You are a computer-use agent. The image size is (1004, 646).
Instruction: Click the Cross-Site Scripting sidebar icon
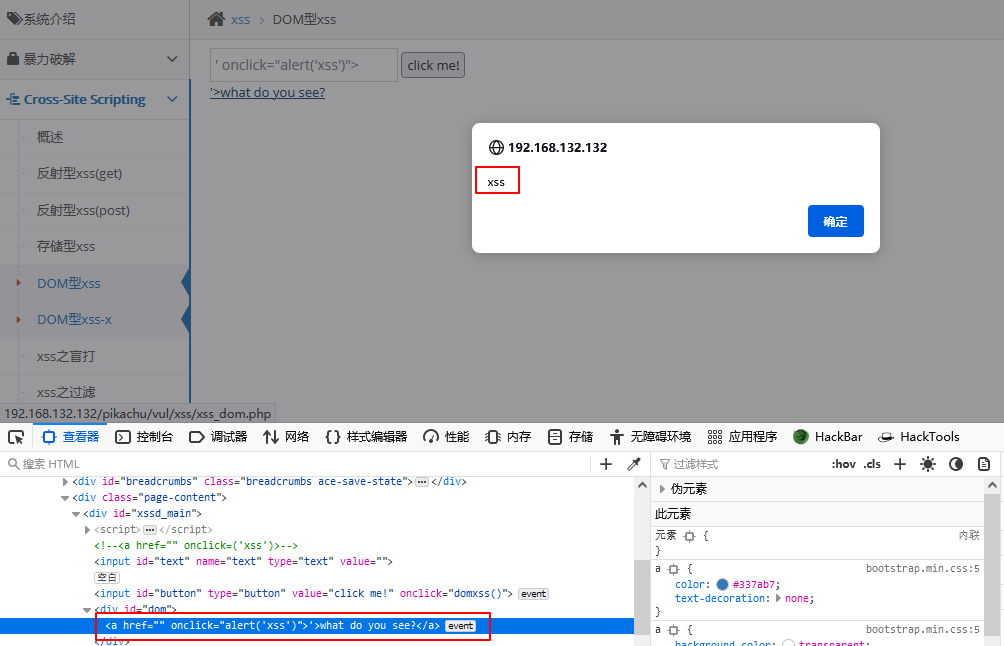(x=13, y=100)
